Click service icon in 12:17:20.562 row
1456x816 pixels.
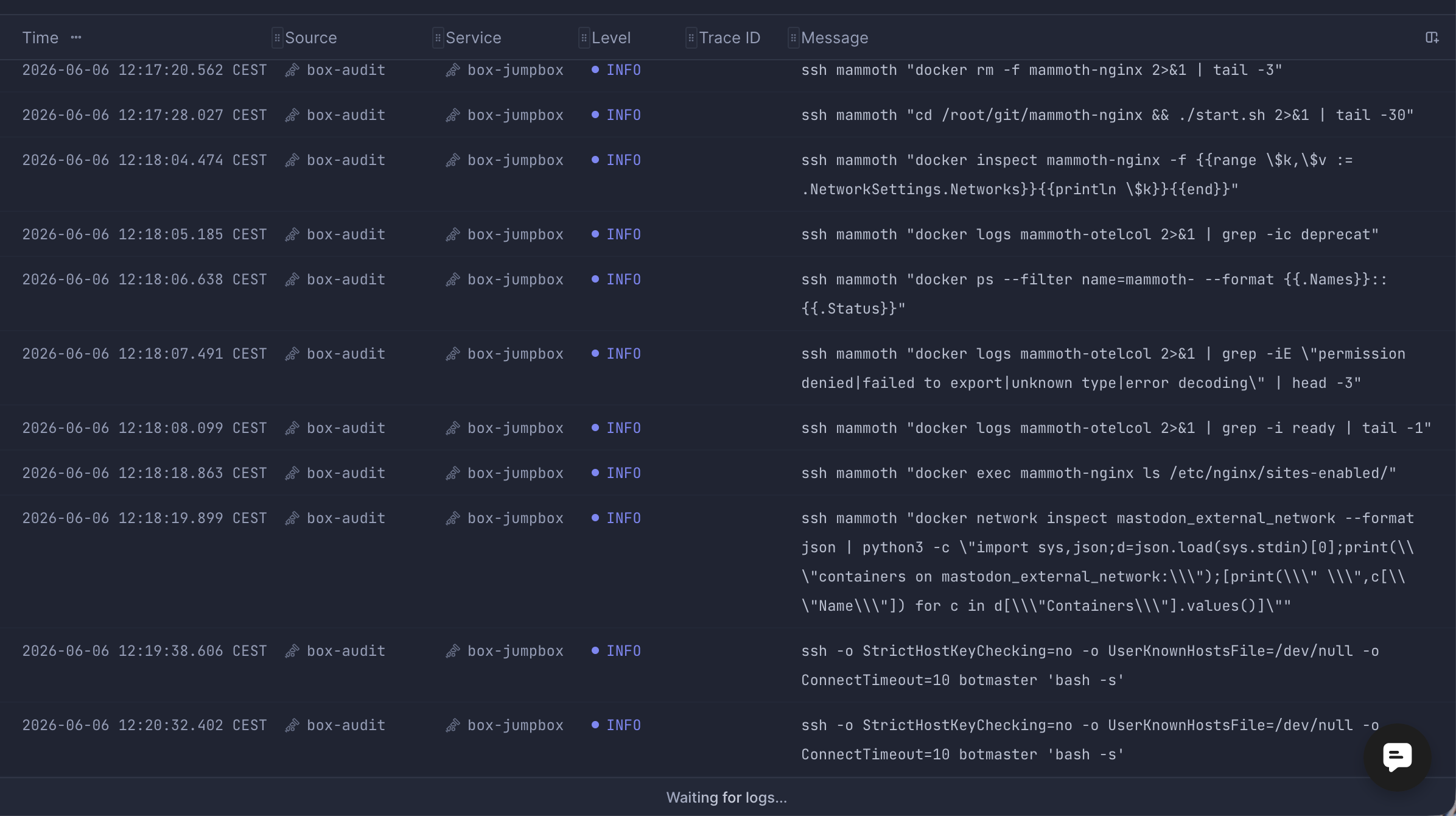tap(453, 70)
